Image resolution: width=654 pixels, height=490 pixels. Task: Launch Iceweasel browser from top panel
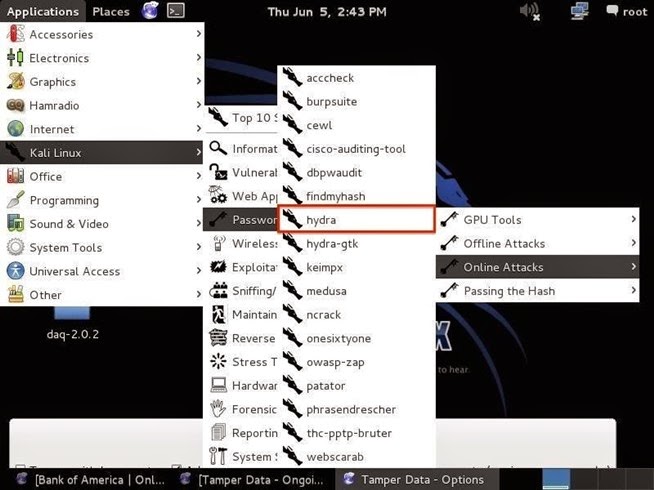point(150,11)
